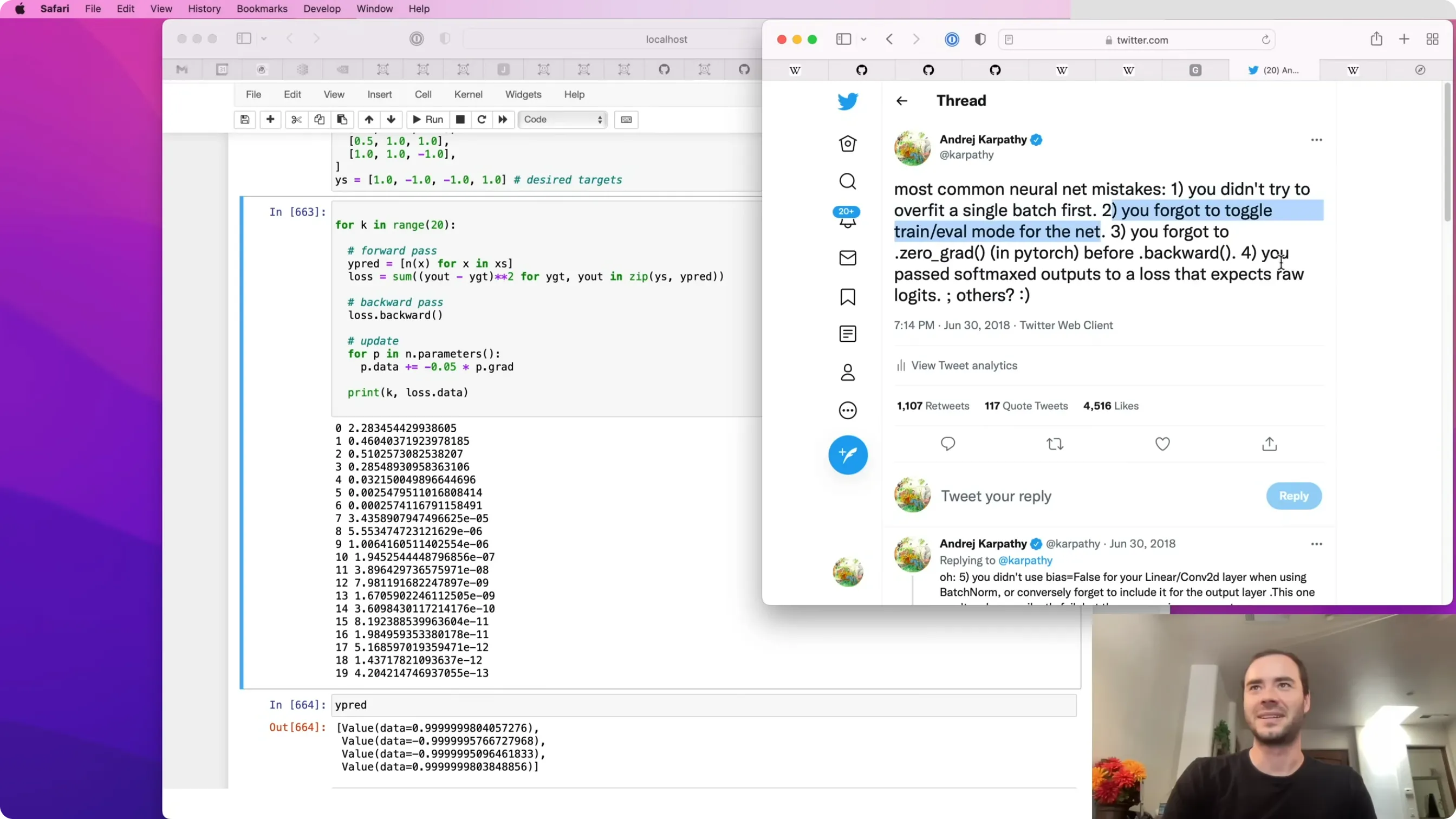Click the compose Tweet feather button
1456x819 pixels.
(x=848, y=454)
